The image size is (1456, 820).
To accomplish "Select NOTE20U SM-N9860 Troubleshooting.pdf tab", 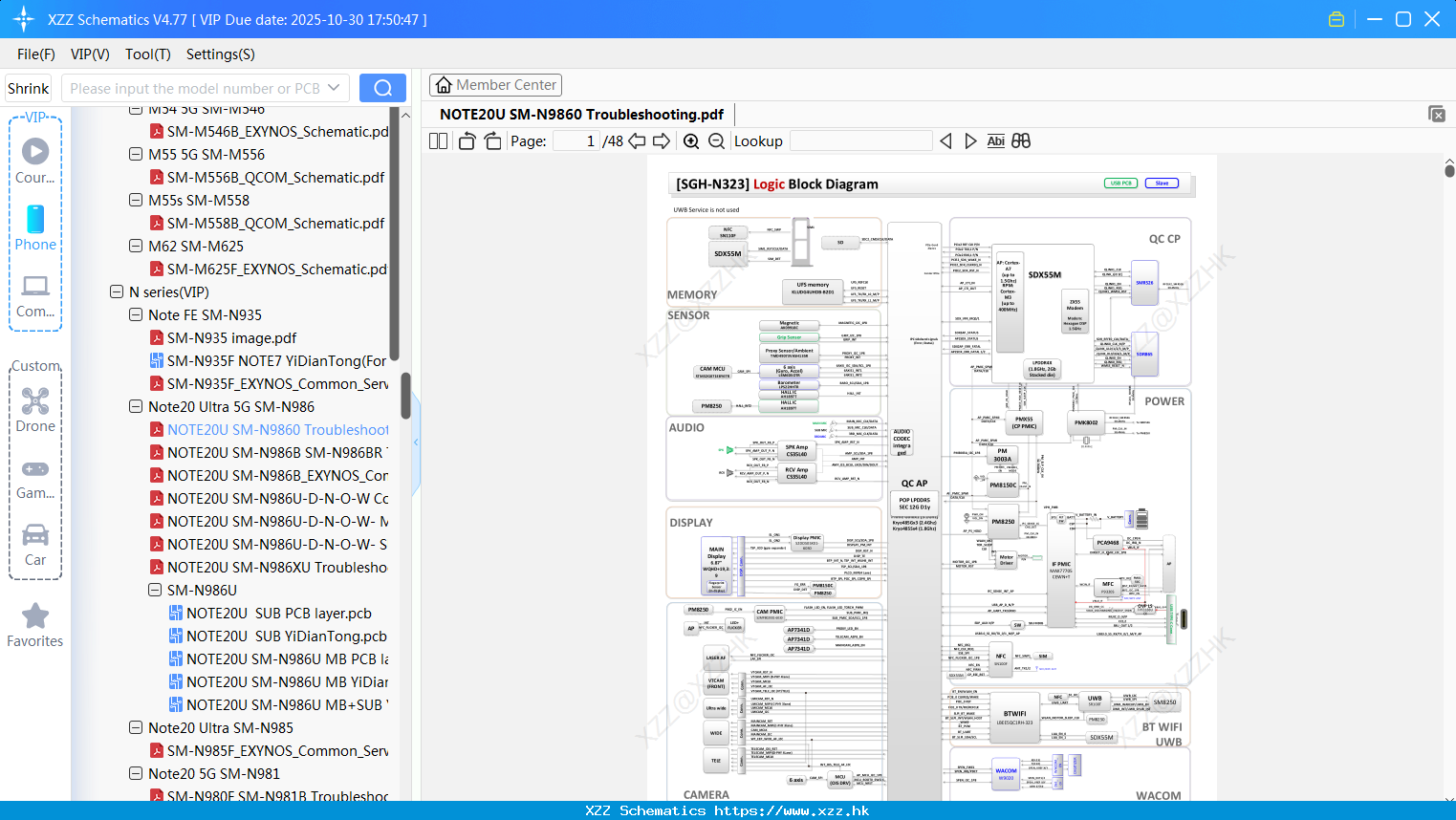I will (581, 115).
